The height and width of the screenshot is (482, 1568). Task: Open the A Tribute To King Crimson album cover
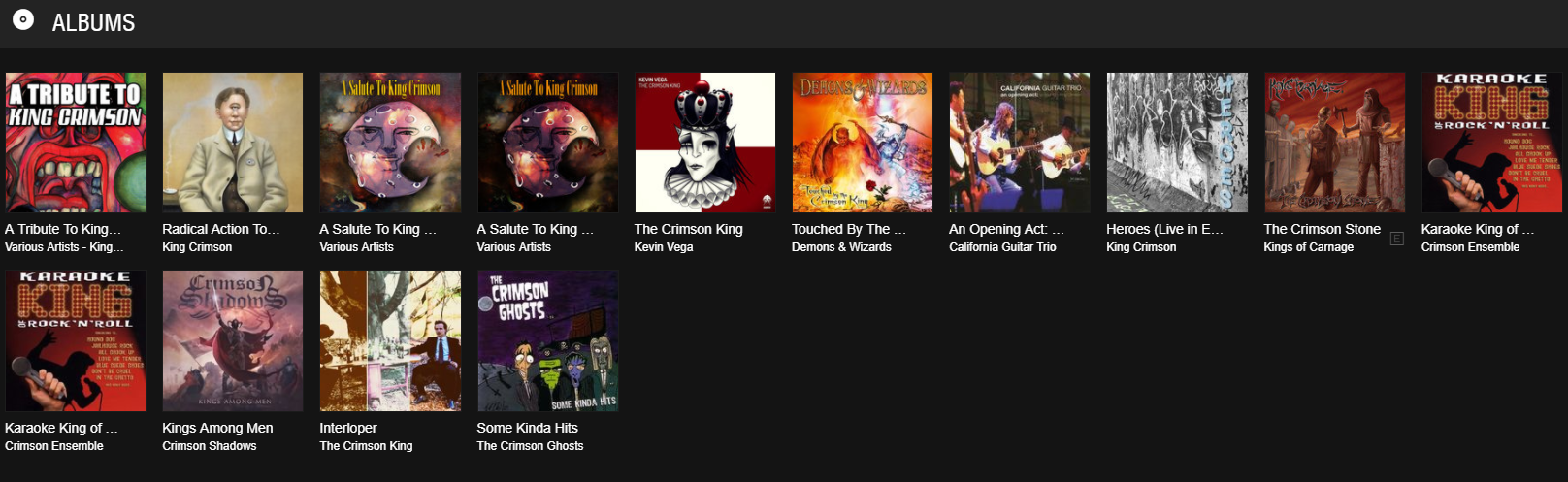click(76, 143)
